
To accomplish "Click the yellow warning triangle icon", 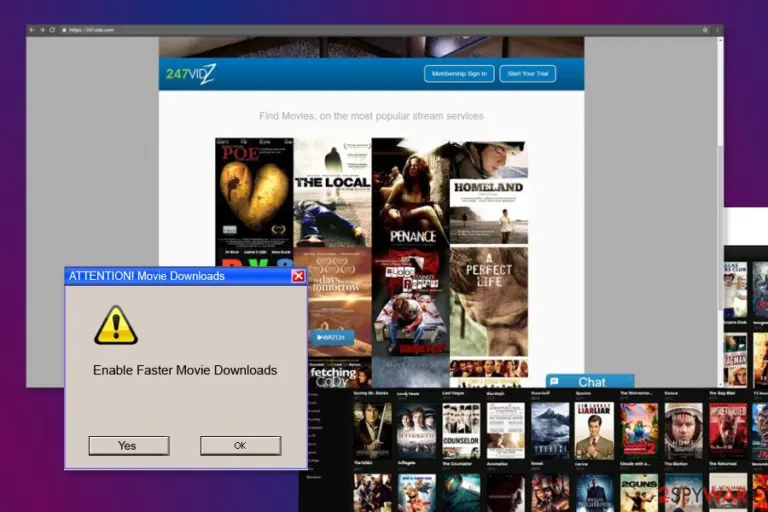I will click(x=116, y=325).
